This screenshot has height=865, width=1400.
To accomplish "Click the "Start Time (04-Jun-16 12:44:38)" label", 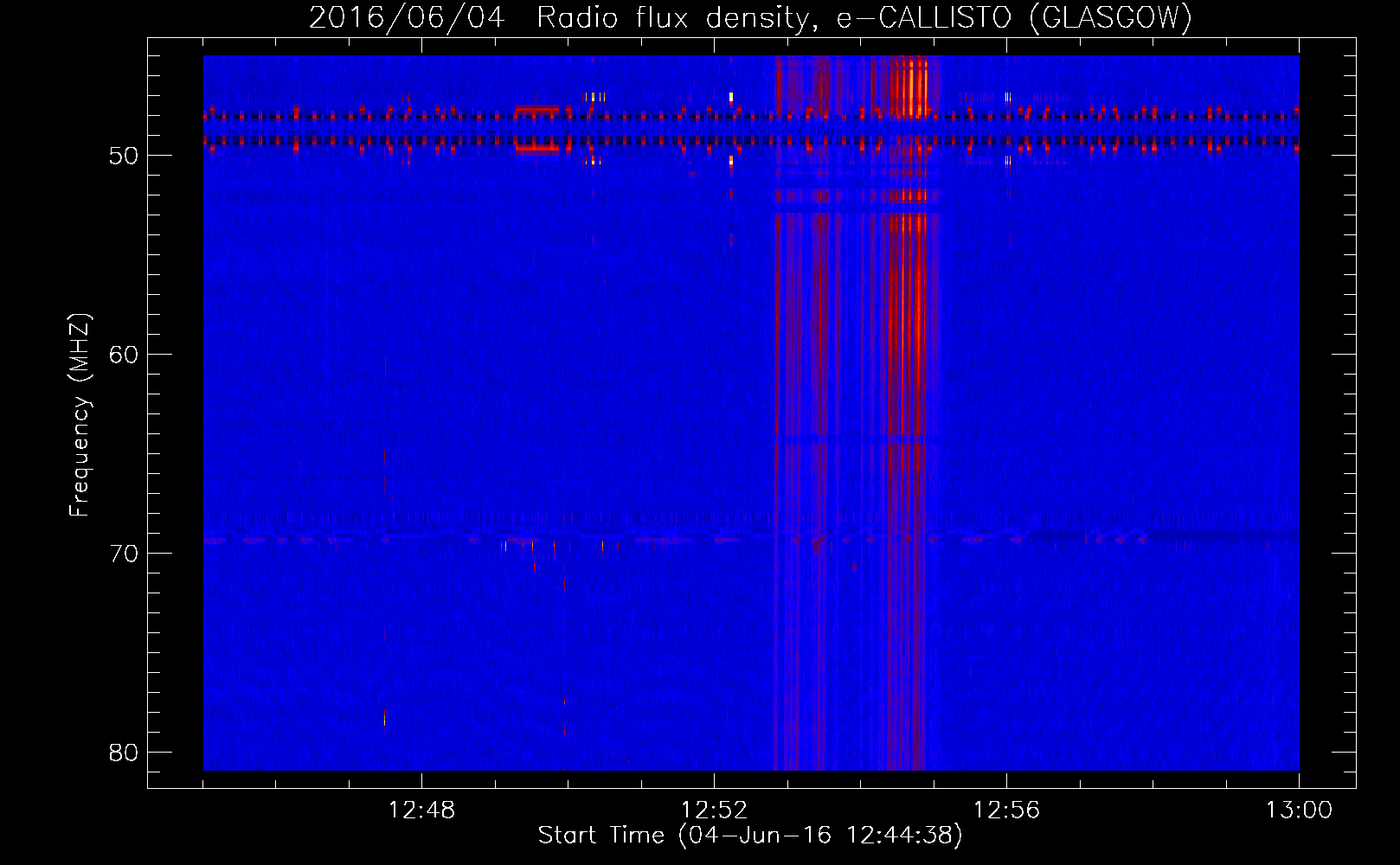I will pyautogui.click(x=750, y=836).
